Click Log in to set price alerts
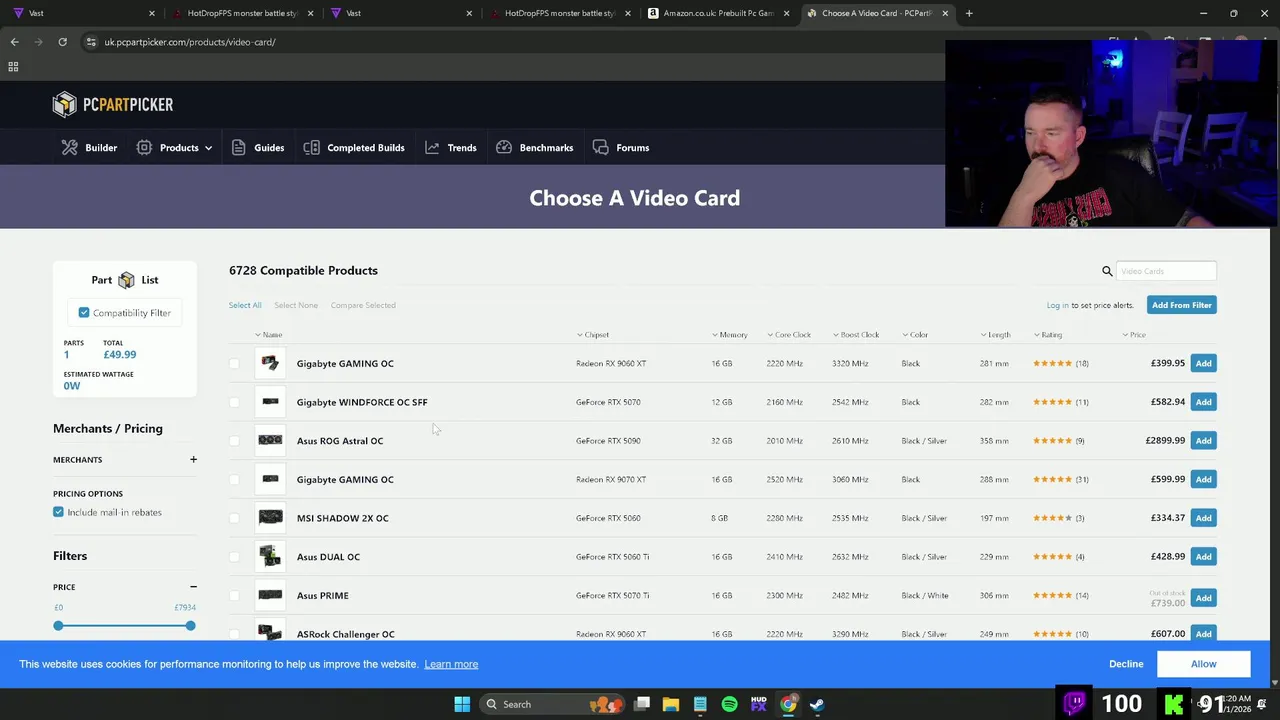 (1057, 305)
